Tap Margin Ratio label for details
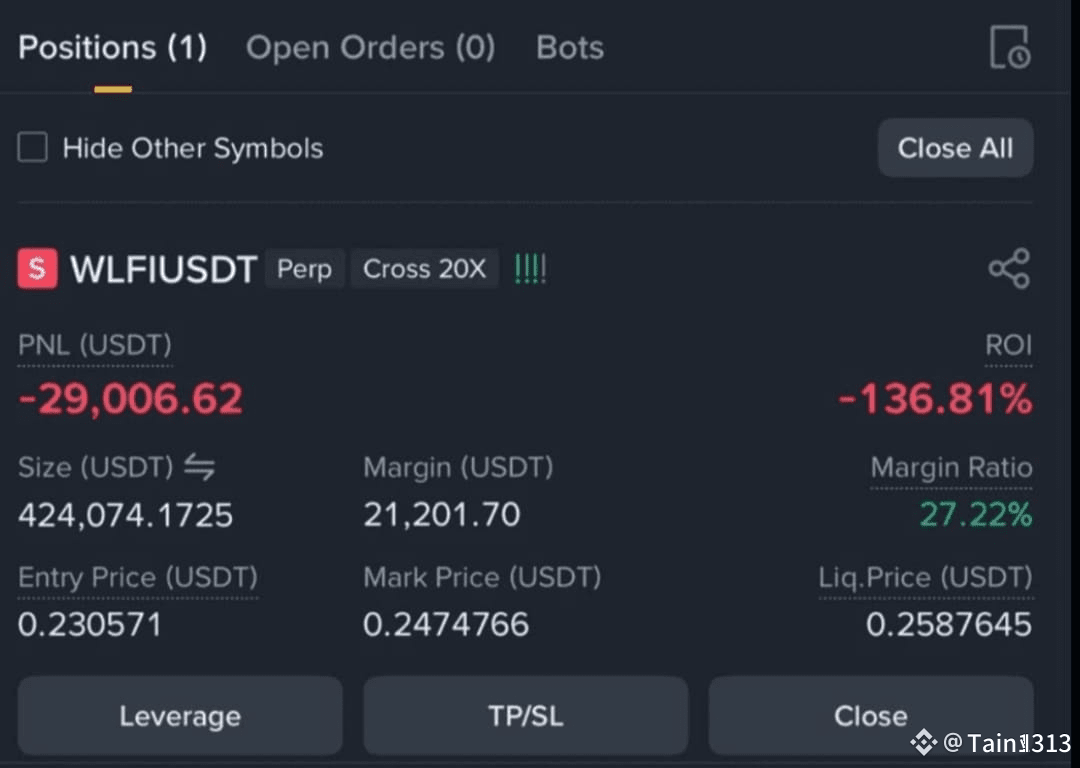 coord(951,468)
